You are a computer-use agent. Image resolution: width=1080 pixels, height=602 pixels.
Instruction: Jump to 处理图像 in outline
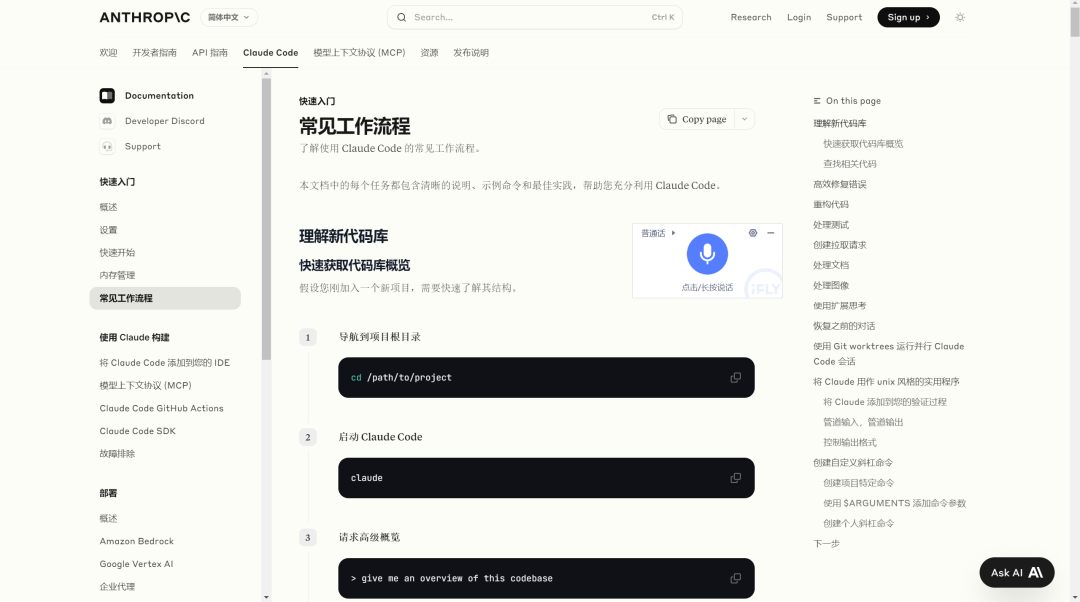pos(831,286)
